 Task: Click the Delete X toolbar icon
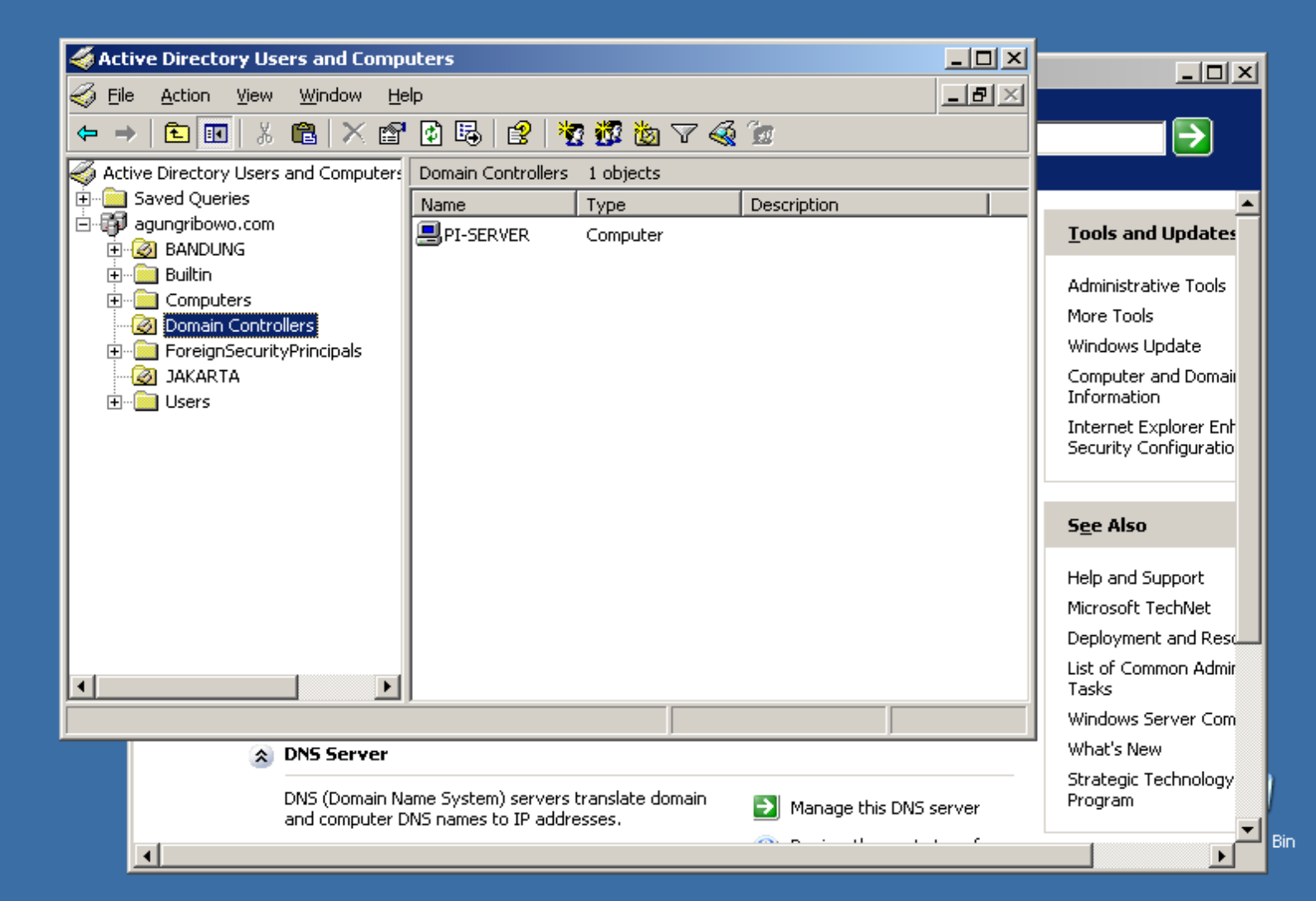pos(353,133)
